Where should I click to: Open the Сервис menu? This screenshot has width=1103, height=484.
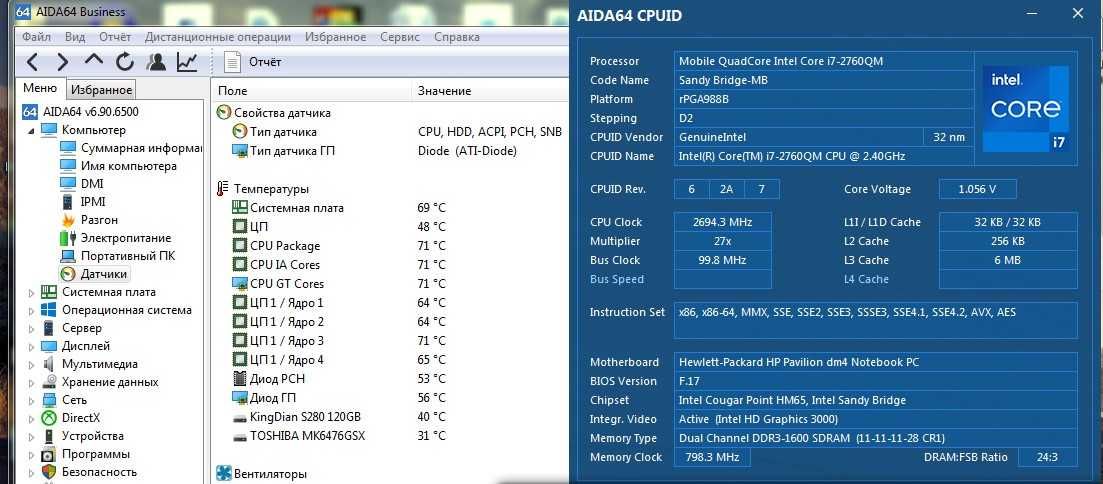click(x=400, y=37)
